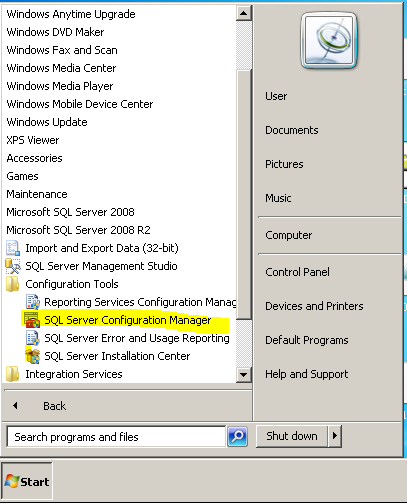Open the Shut down options arrow
The height and width of the screenshot is (503, 407).
(x=335, y=436)
